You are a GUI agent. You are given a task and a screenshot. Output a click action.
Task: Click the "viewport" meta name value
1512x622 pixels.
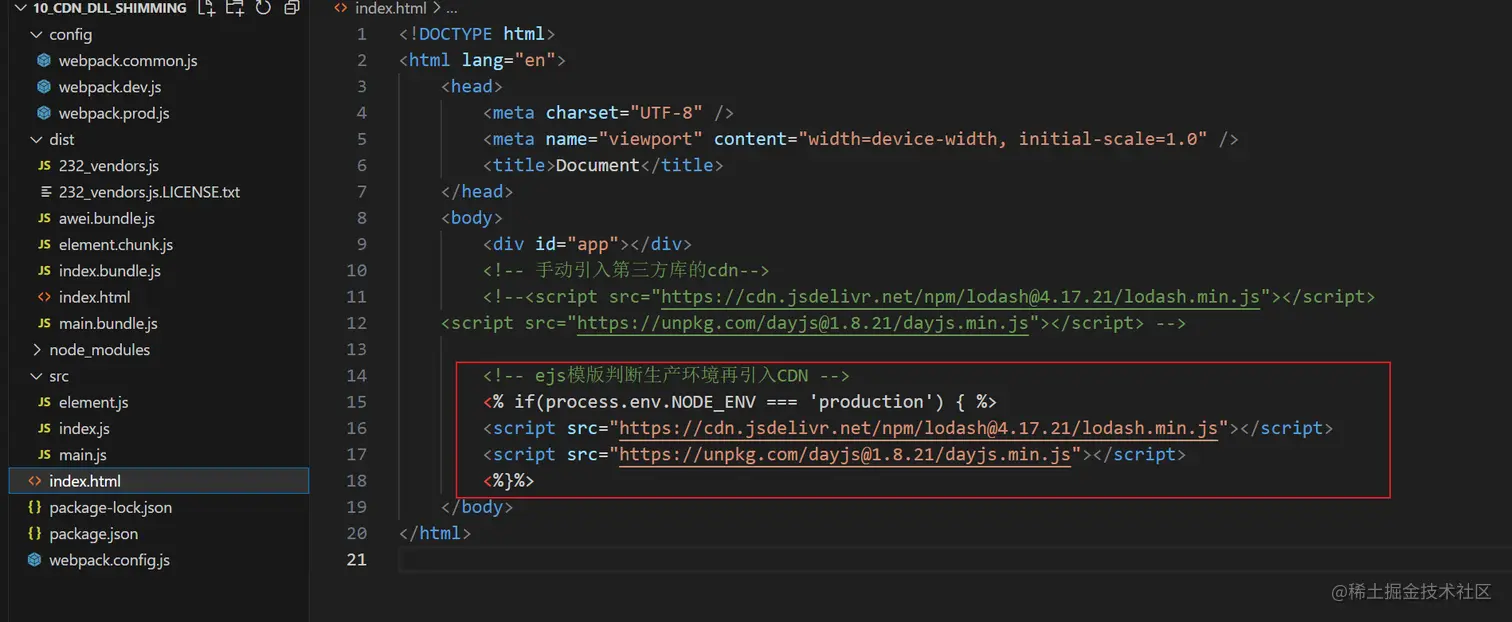click(650, 139)
